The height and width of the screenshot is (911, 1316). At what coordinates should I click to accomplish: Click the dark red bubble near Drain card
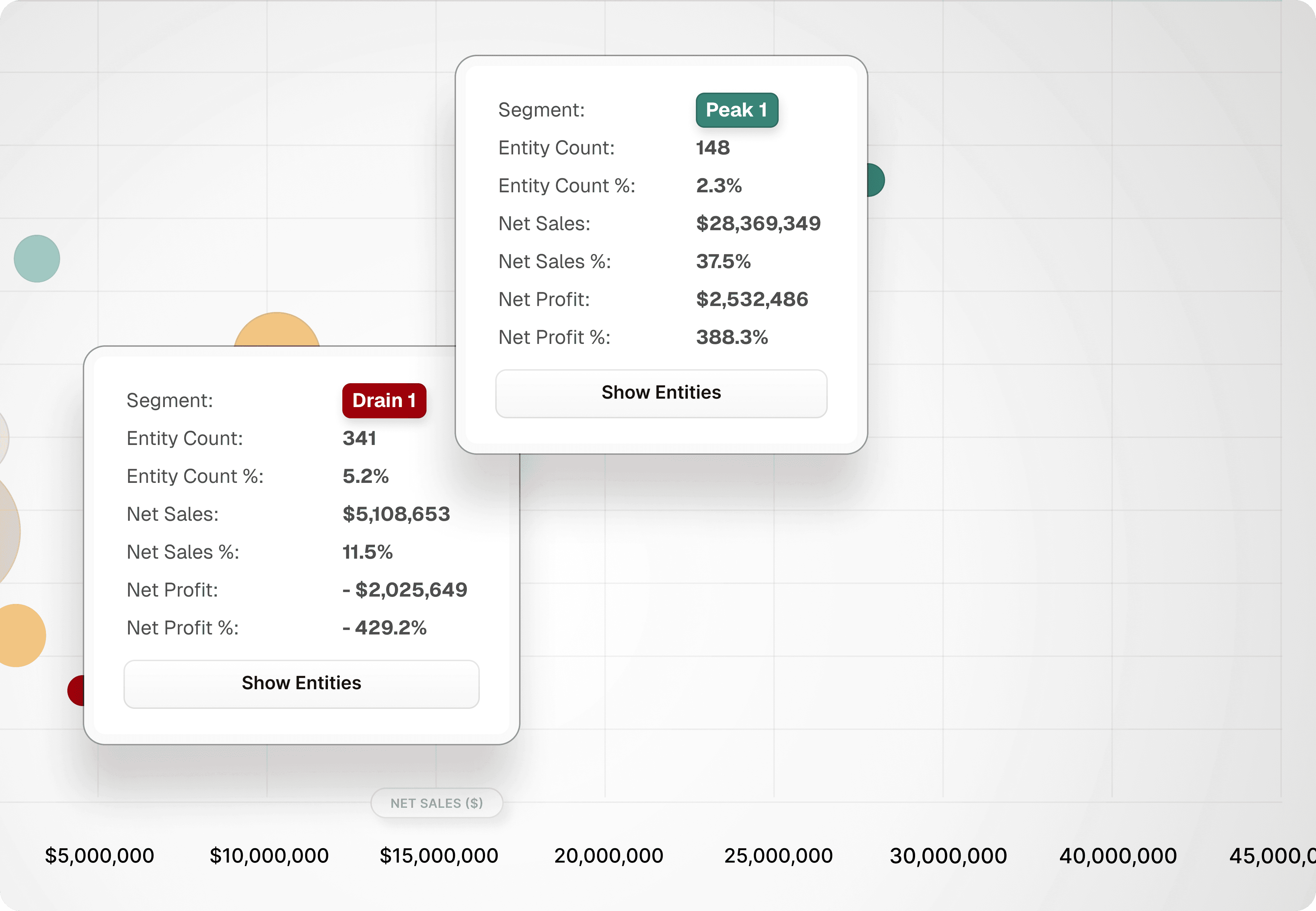[76, 691]
